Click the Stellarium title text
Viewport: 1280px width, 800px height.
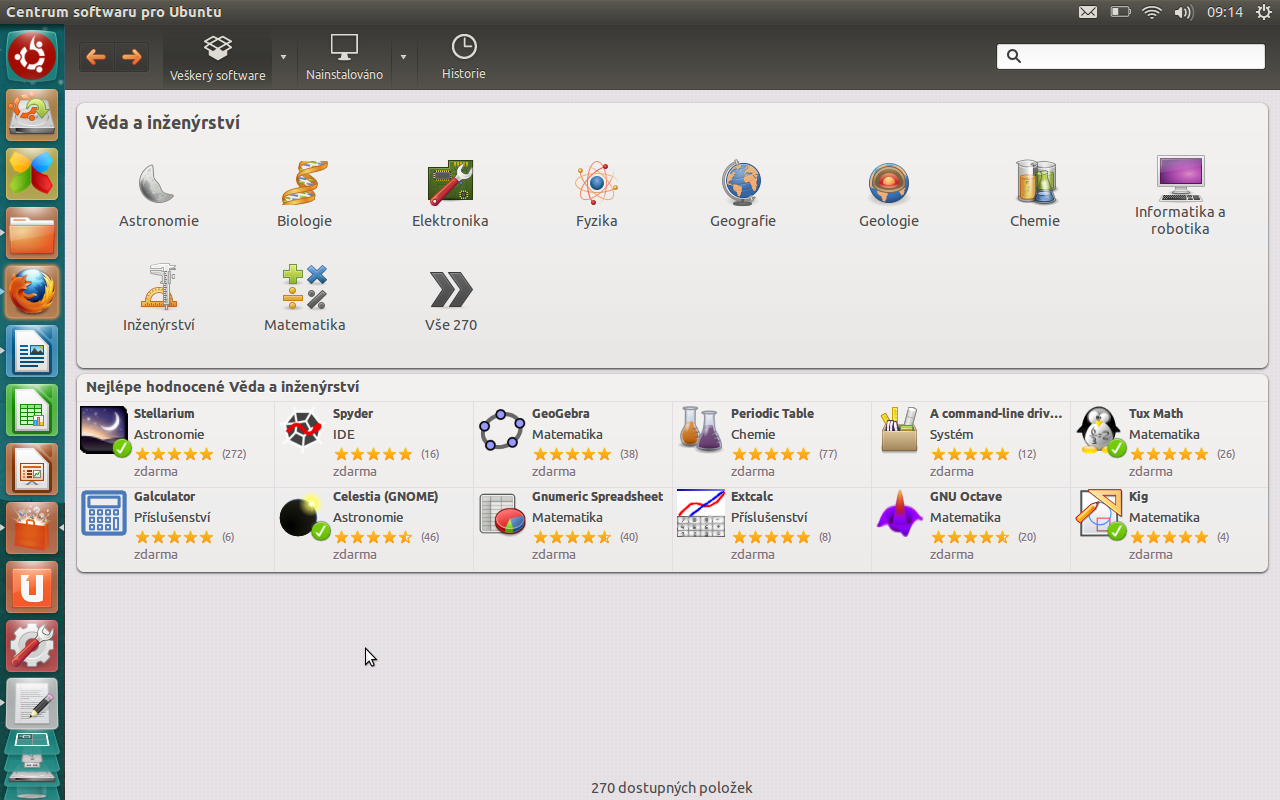[x=164, y=413]
